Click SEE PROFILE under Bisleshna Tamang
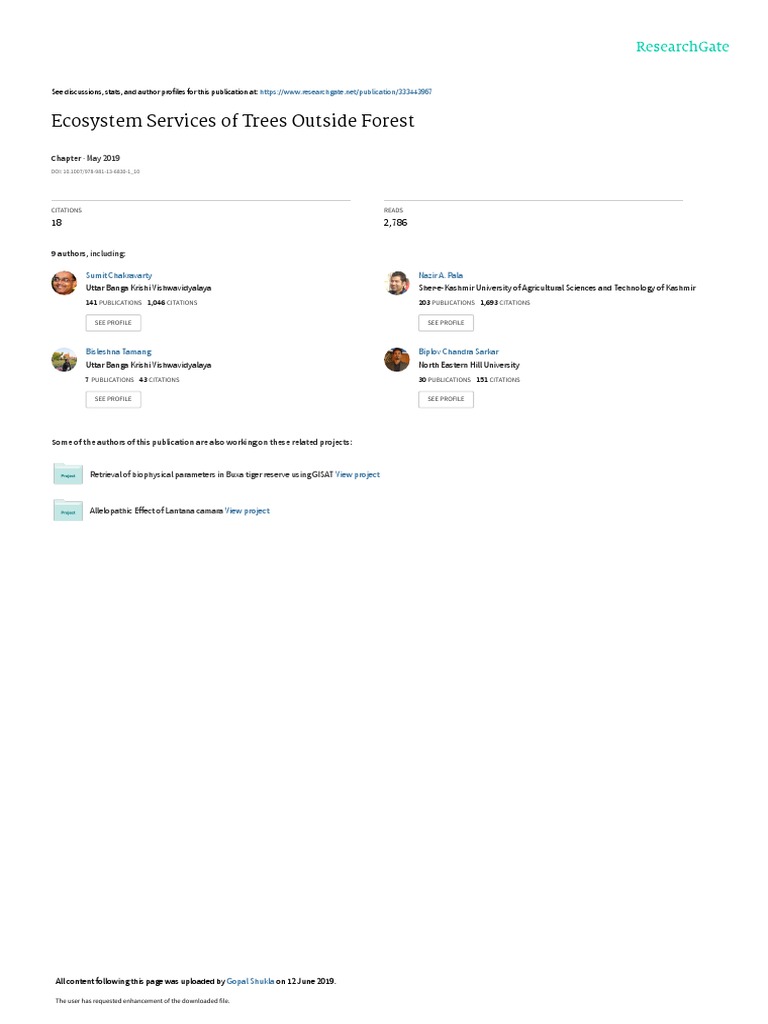The height and width of the screenshot is (1024, 768). click(113, 399)
